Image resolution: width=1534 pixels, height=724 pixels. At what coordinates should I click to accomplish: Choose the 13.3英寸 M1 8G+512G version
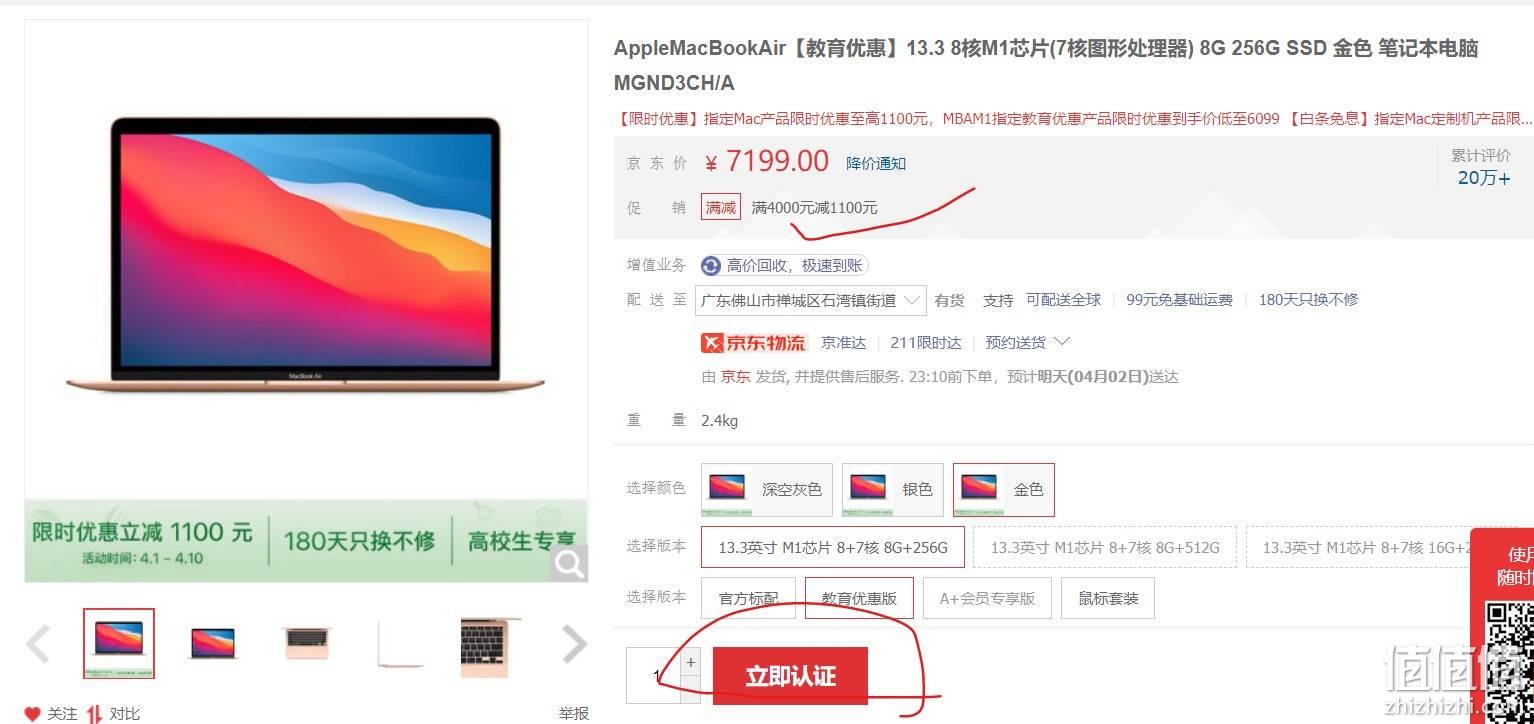pos(1105,547)
